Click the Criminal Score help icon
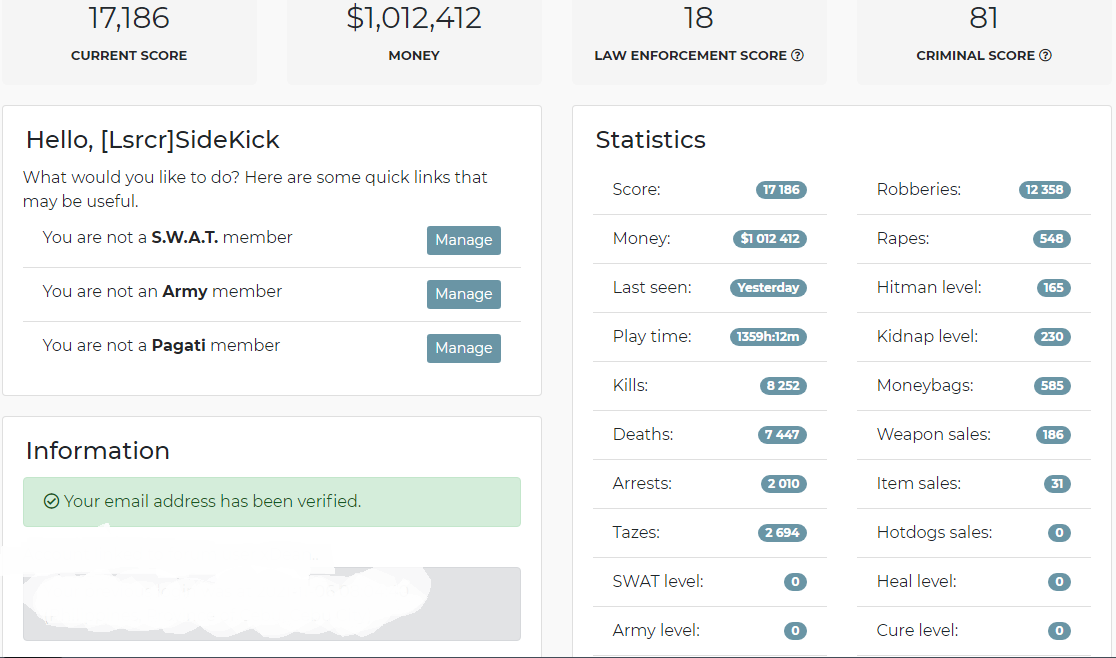This screenshot has height=658, width=1116. pyautogui.click(x=1045, y=55)
